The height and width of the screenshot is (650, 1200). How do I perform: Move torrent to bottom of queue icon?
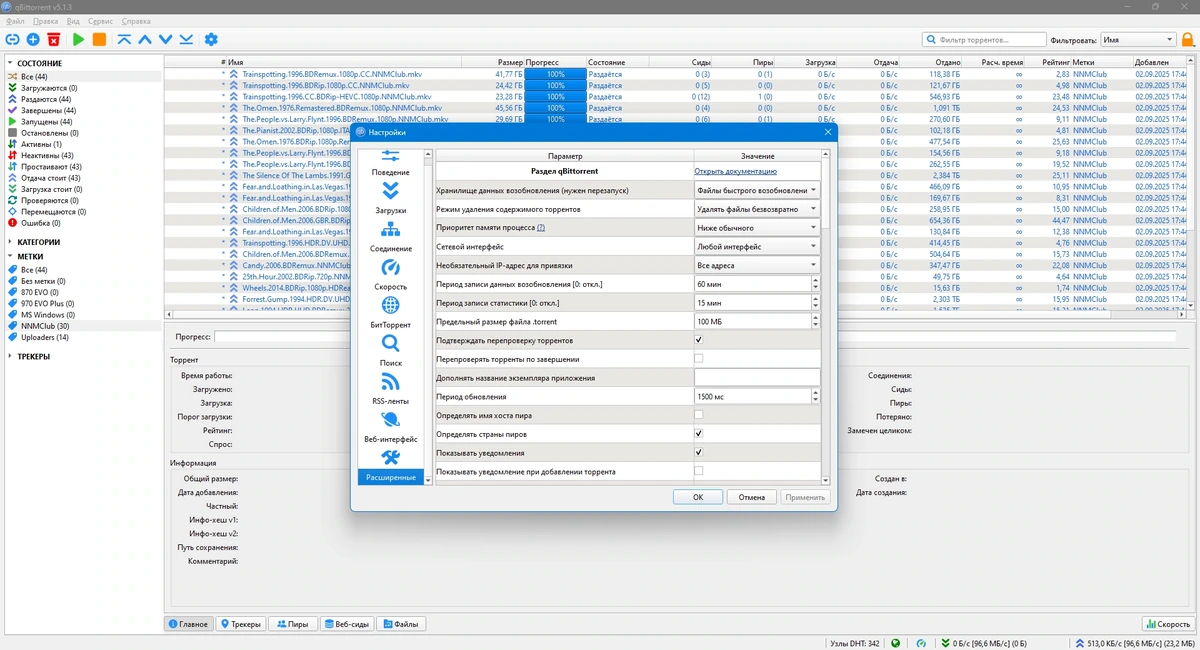pos(186,39)
